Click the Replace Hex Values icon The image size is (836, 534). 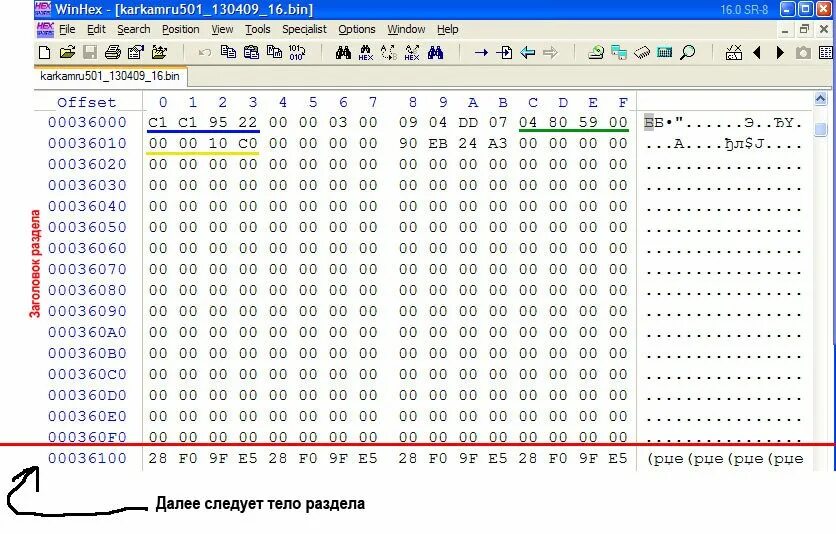[x=412, y=52]
